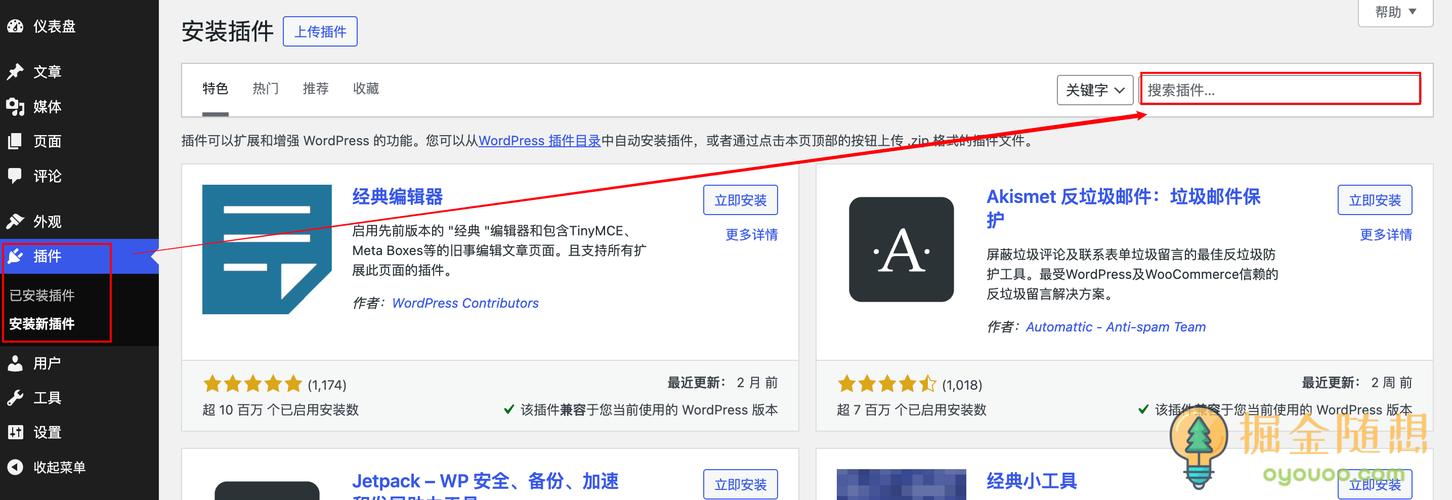Click the 设置 sliders icon

click(x=15, y=432)
